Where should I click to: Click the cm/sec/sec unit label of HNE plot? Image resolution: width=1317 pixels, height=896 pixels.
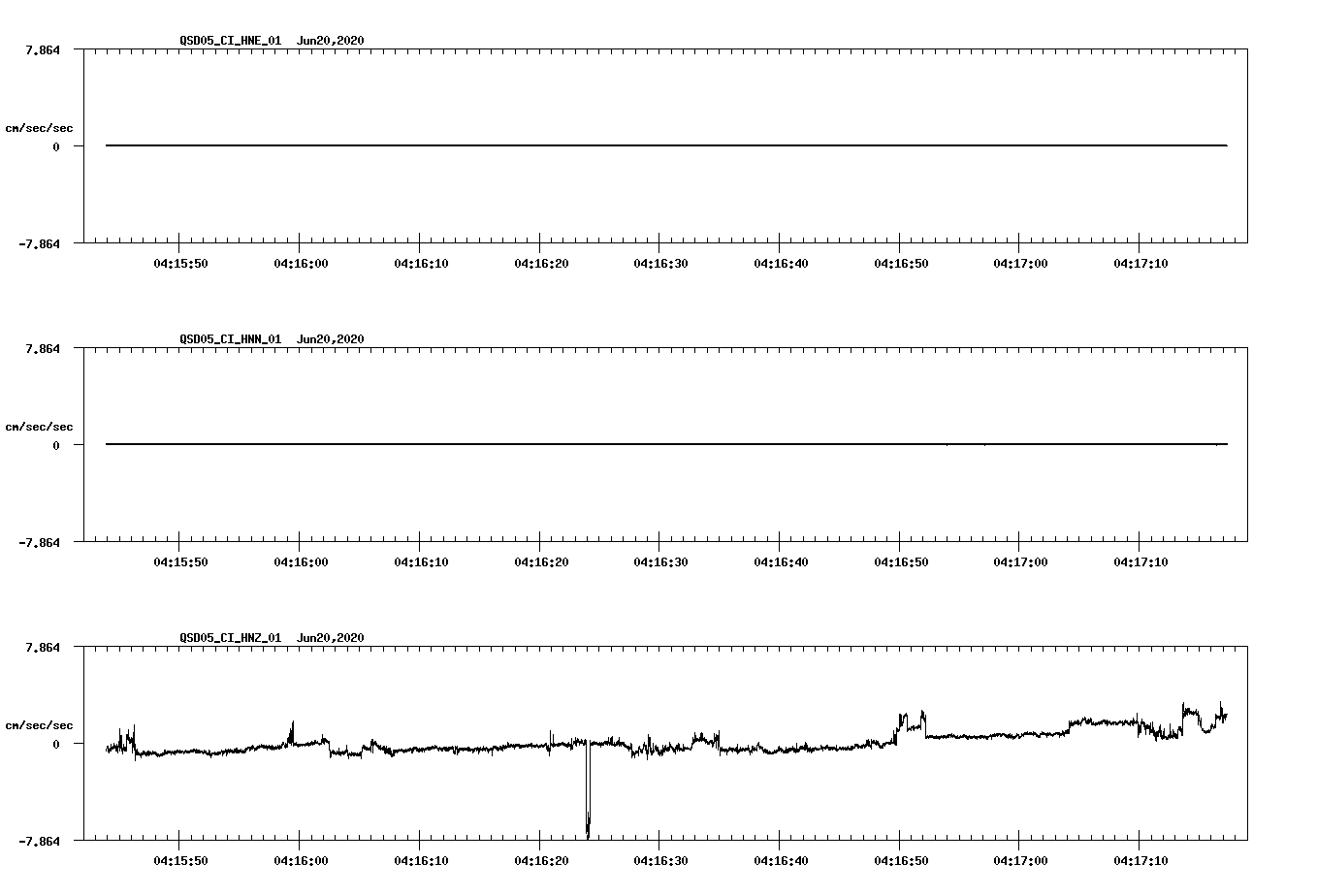tap(39, 128)
